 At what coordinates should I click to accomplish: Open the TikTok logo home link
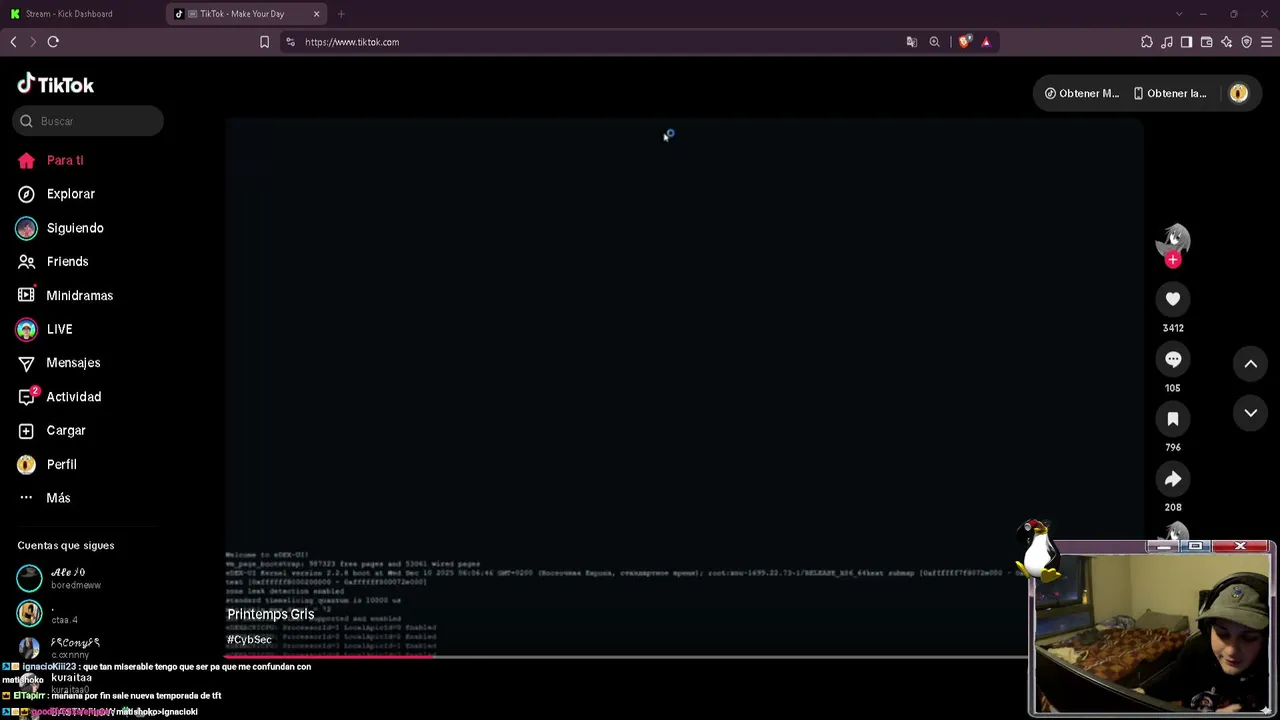pos(56,84)
